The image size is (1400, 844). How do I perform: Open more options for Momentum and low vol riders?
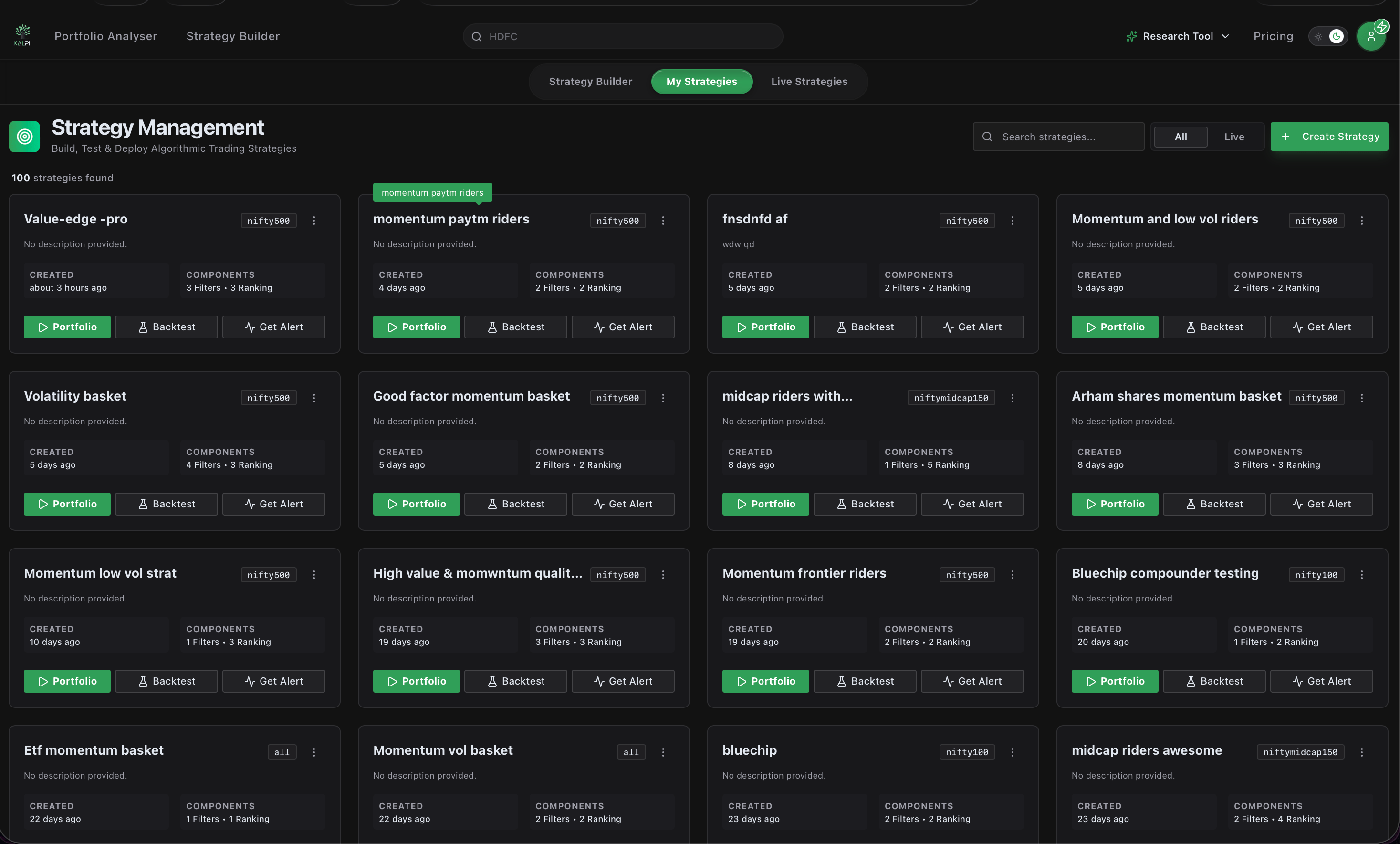pos(1362,221)
